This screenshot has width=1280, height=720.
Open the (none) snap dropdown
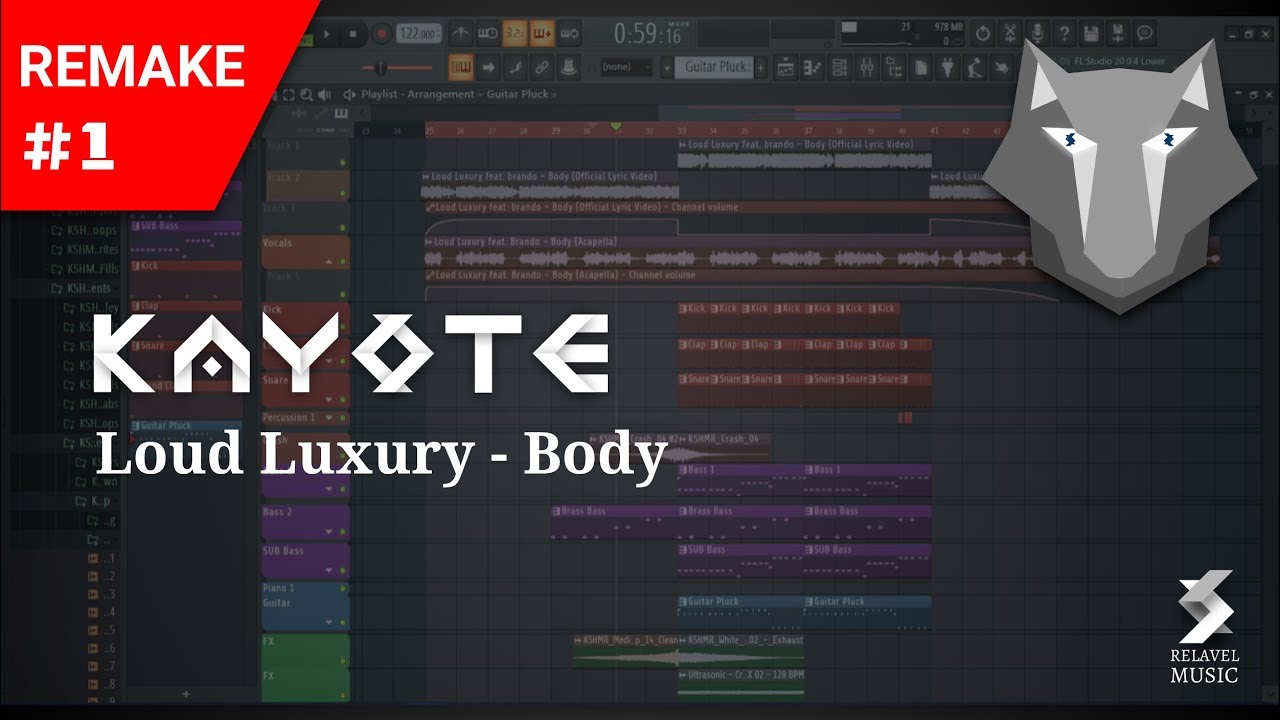click(x=626, y=67)
